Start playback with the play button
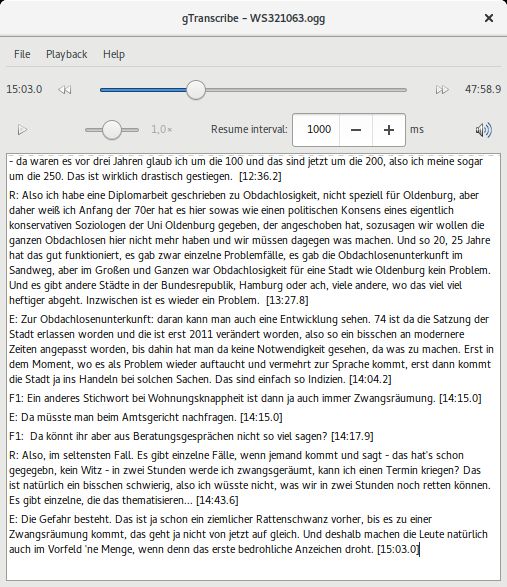Image resolution: width=507 pixels, height=587 pixels. [x=22, y=130]
